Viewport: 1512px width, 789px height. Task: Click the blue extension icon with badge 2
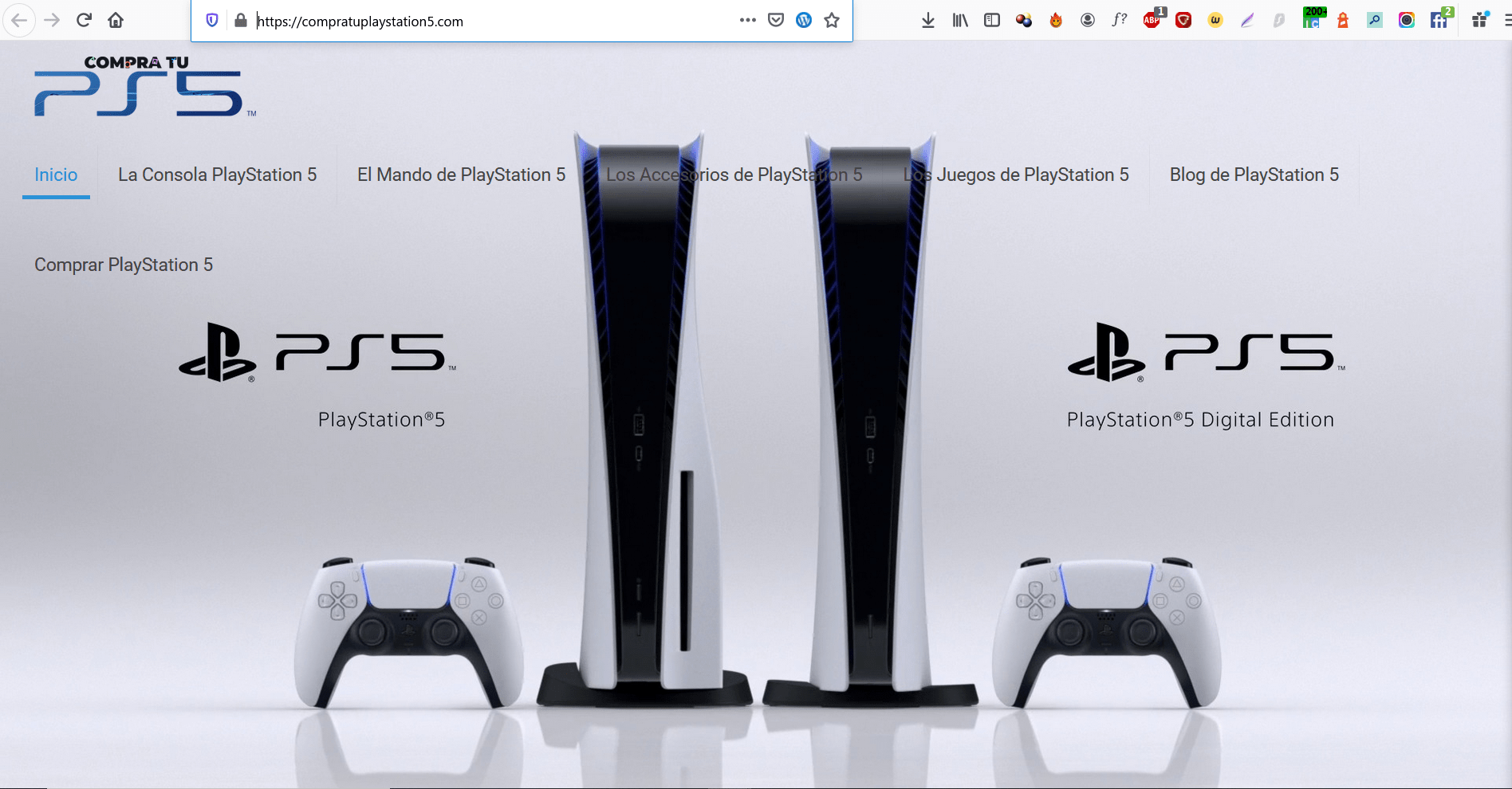pos(1440,18)
